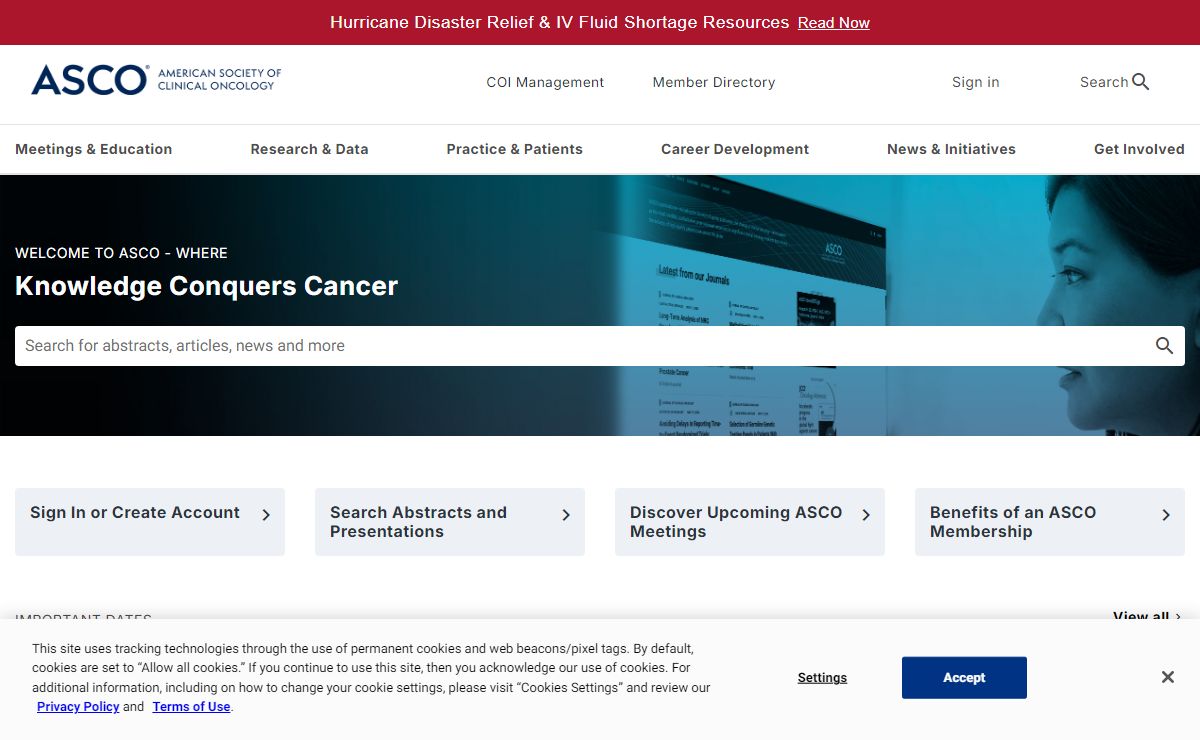
Task: Click View all next to Important Dates
Action: coord(1147,616)
